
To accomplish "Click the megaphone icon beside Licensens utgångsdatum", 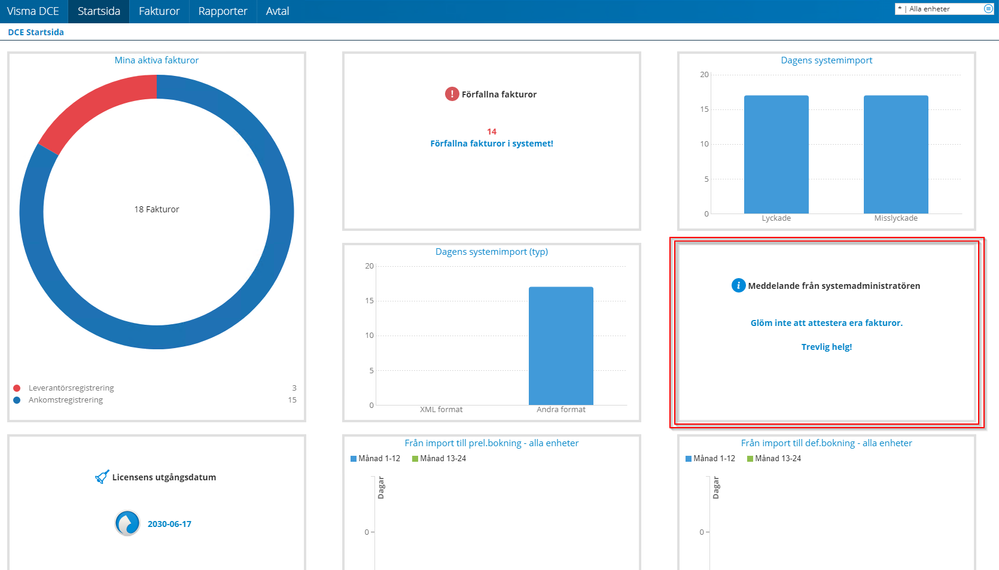I will pyautogui.click(x=102, y=476).
